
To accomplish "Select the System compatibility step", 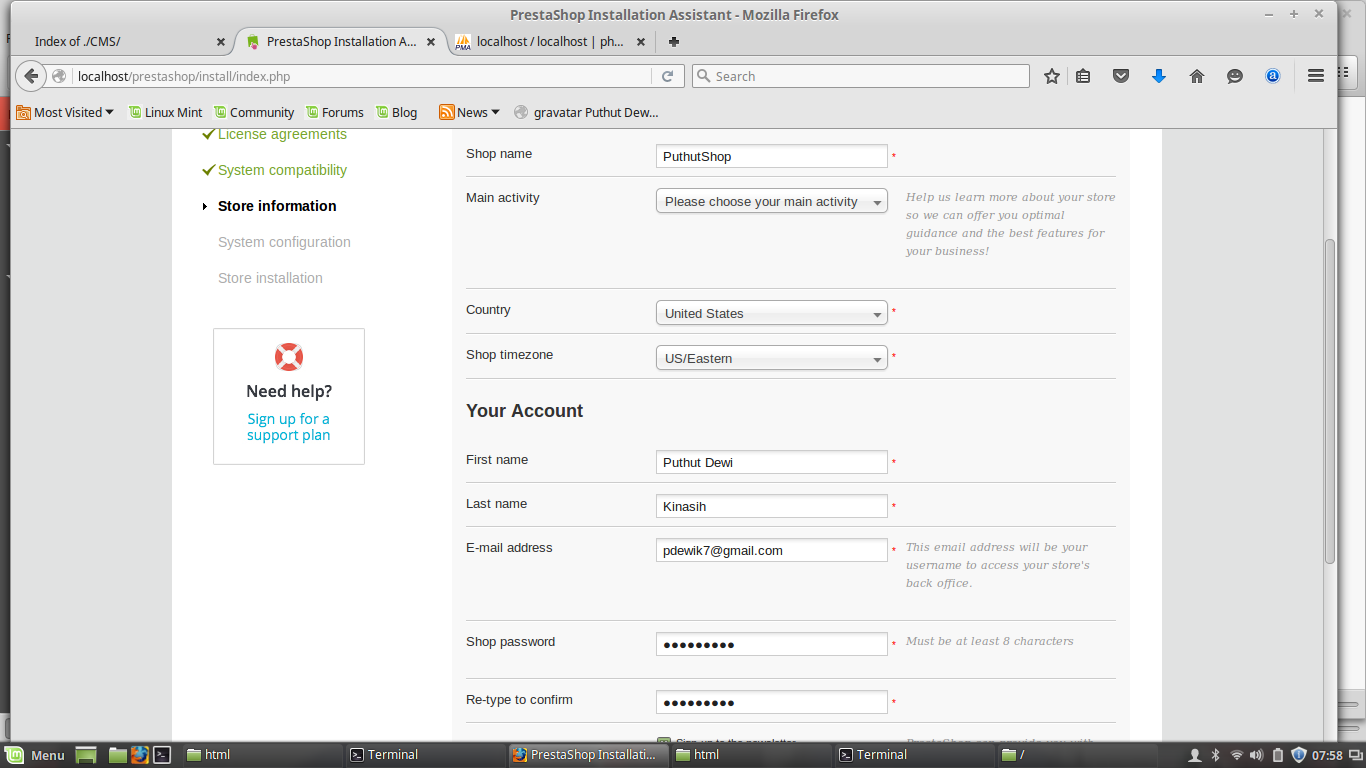I will tap(282, 170).
